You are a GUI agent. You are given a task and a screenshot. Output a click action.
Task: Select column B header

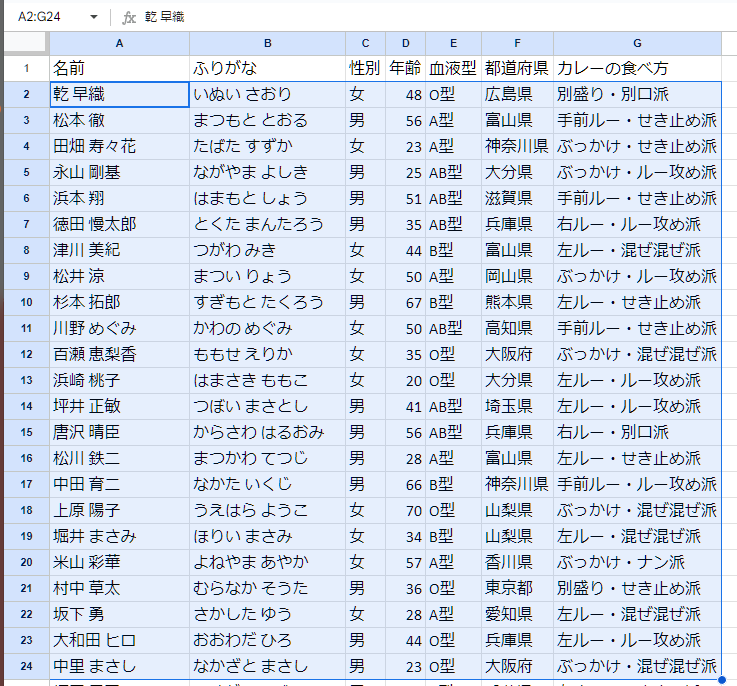[x=267, y=43]
